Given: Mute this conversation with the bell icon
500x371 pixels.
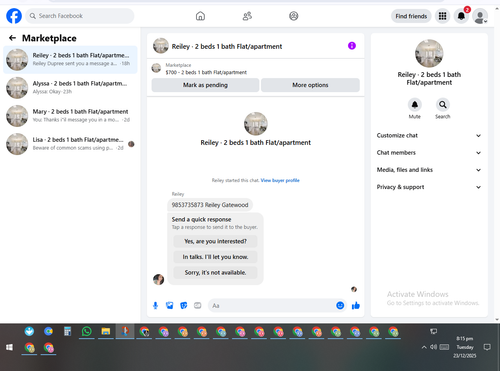Looking at the screenshot, I should 415,105.
